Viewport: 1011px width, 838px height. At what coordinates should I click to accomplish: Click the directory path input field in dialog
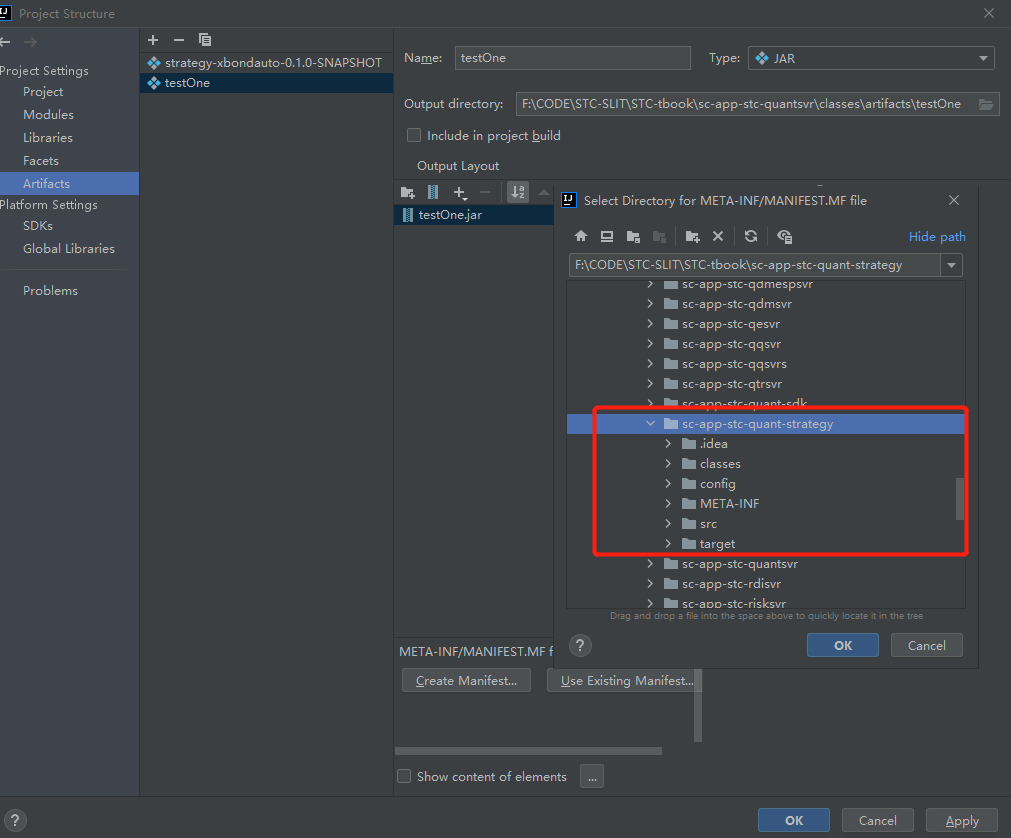tap(754, 265)
